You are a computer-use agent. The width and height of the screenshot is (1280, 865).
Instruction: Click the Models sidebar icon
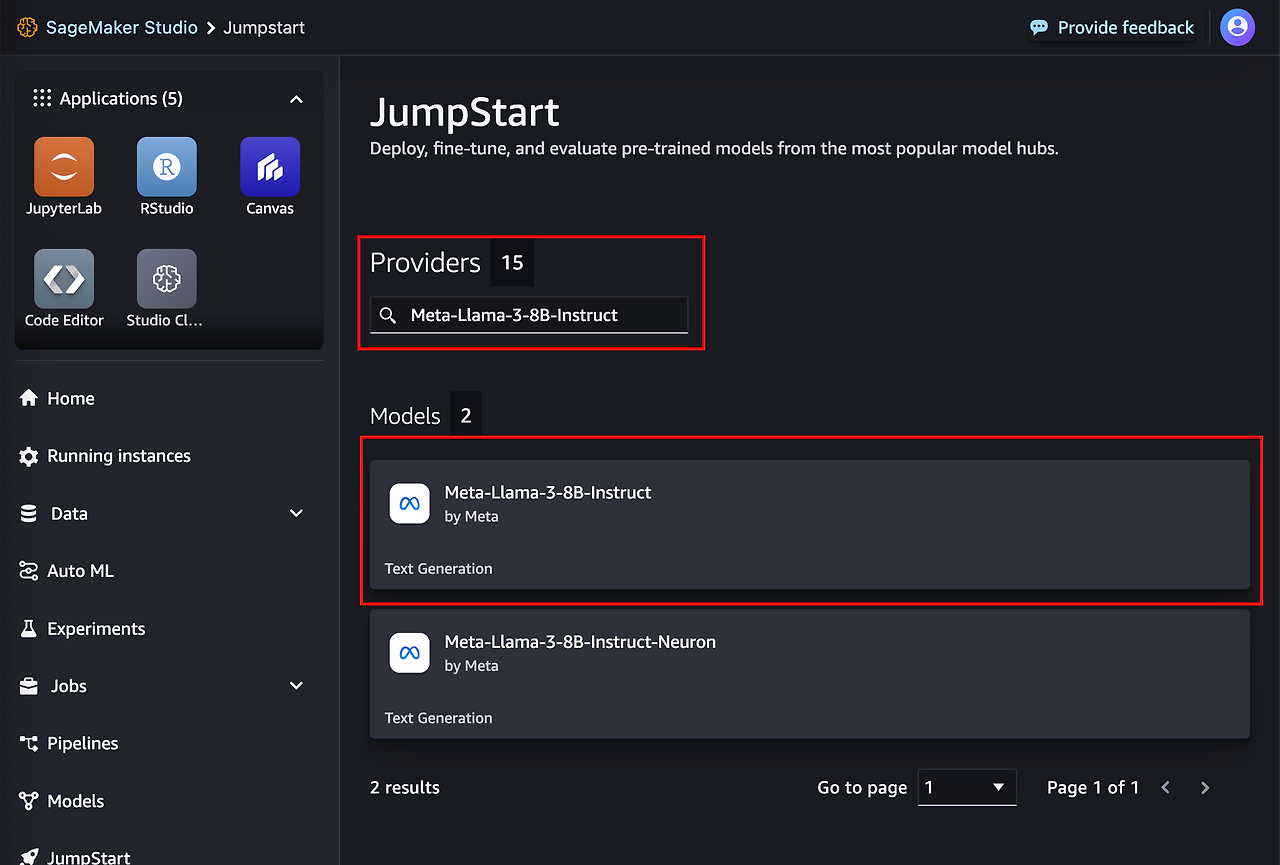29,801
